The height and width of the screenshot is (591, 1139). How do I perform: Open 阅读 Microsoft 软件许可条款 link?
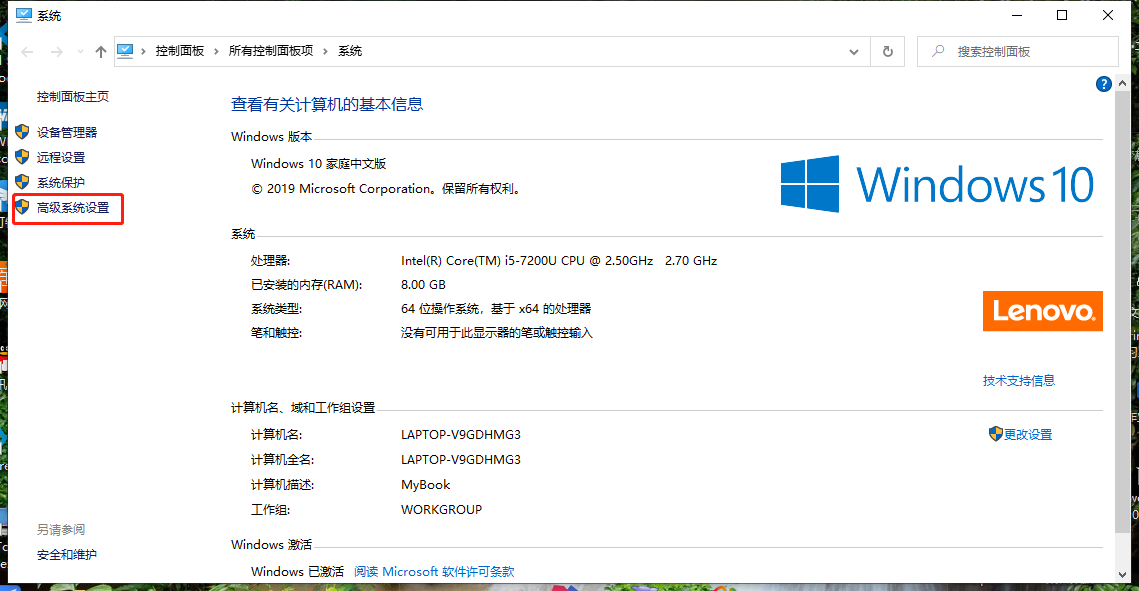coord(434,571)
